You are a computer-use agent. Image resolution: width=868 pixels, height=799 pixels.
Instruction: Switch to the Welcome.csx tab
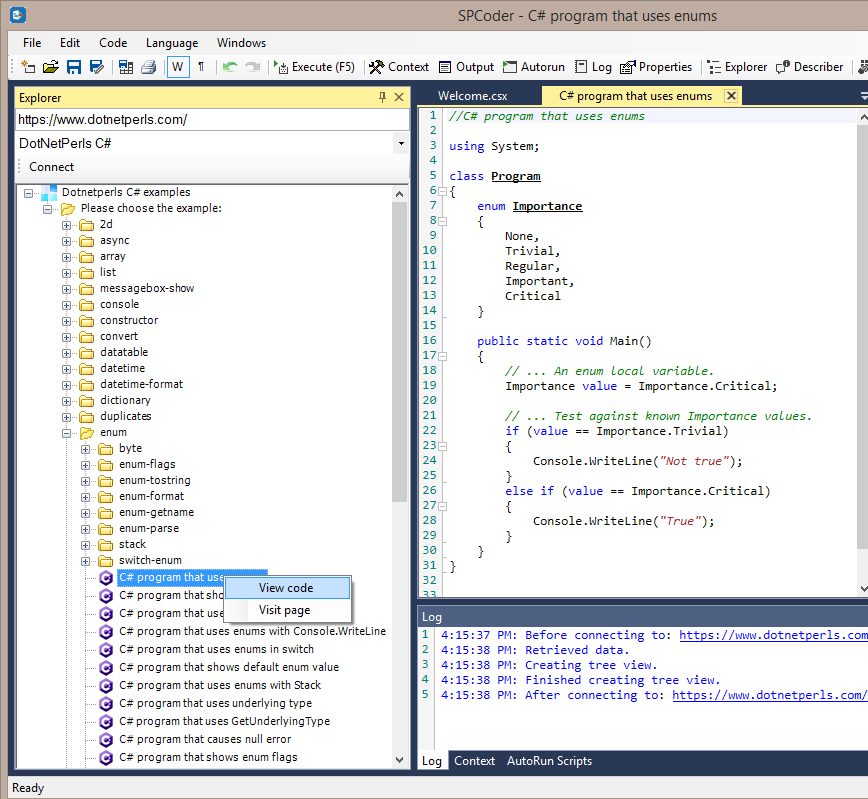coord(473,96)
